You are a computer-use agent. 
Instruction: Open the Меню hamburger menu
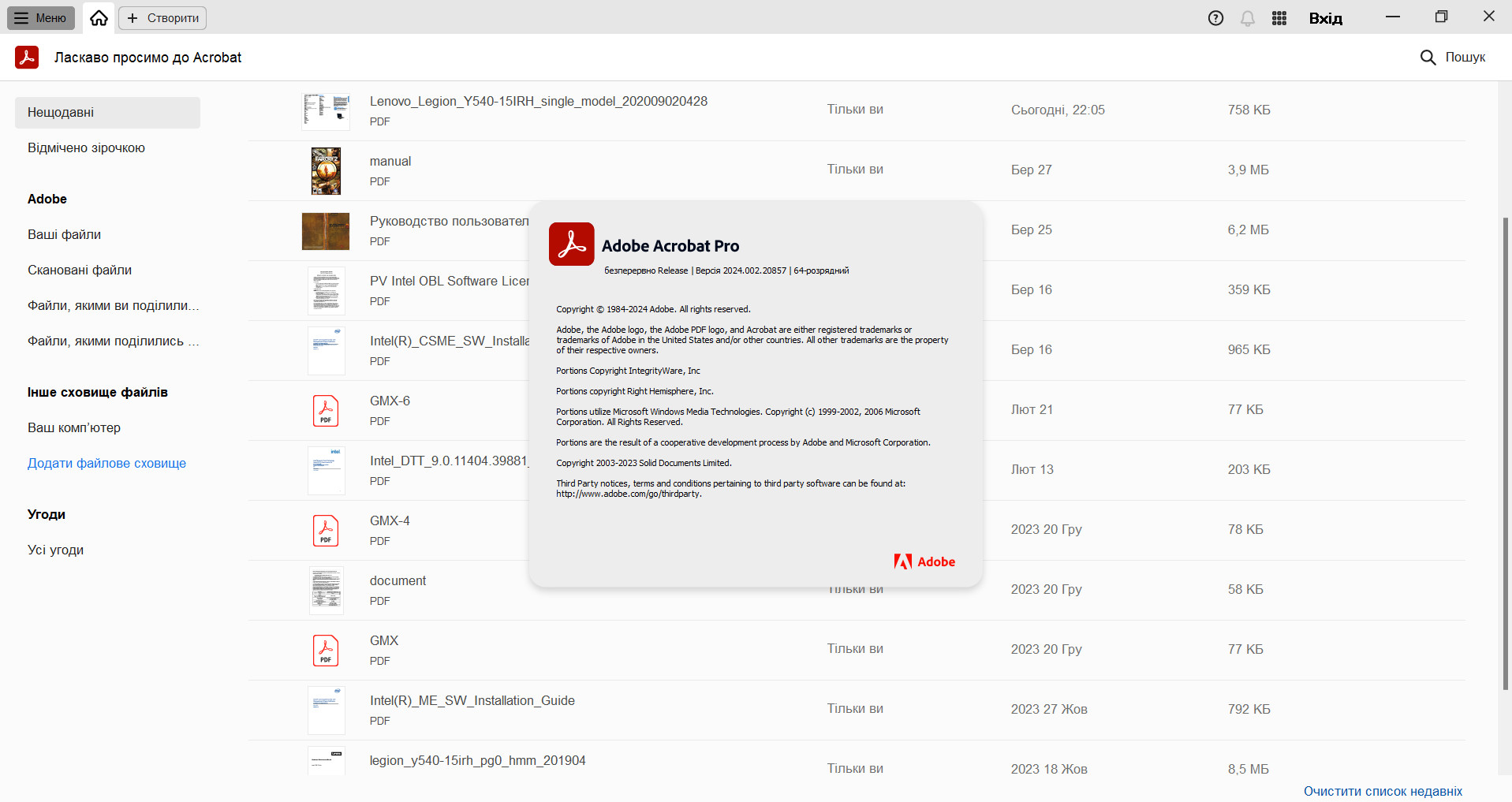click(x=41, y=18)
